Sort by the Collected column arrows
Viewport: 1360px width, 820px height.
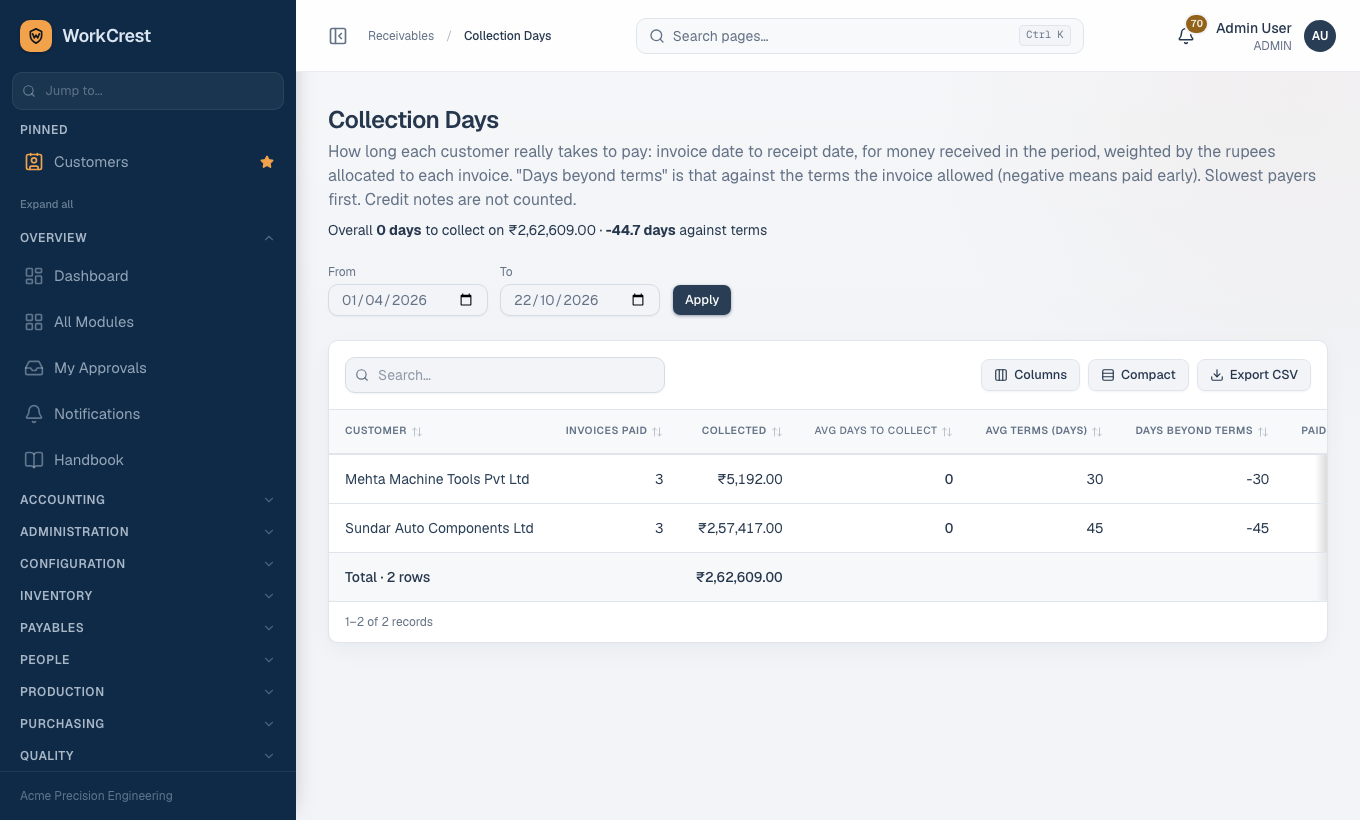777,431
